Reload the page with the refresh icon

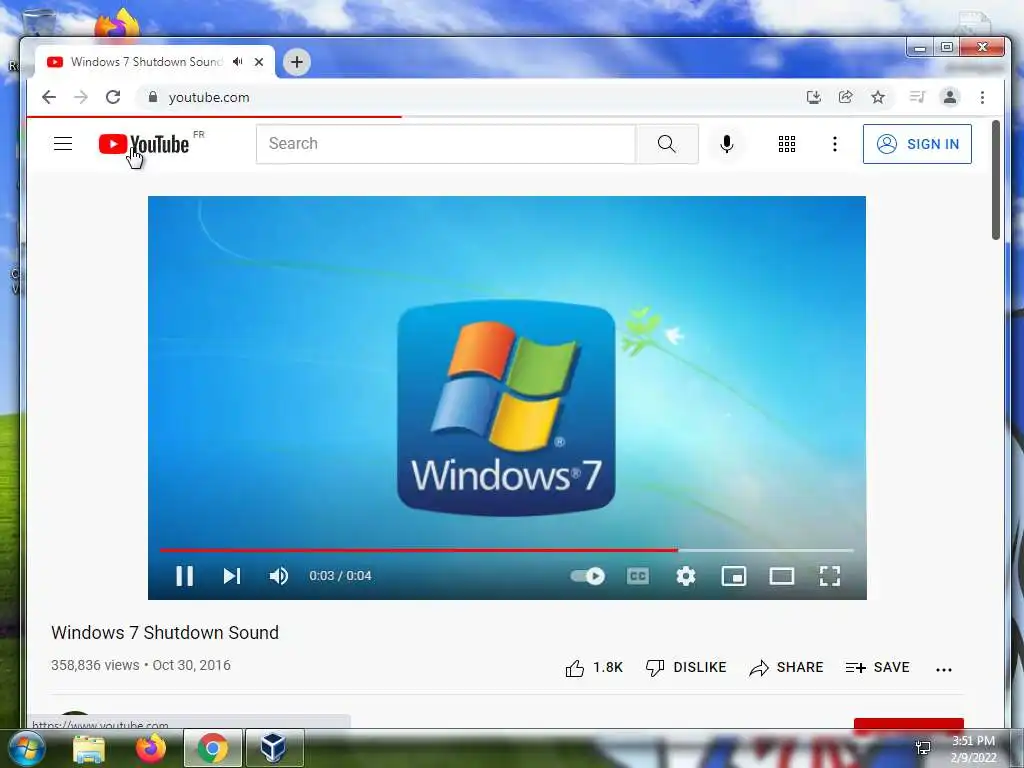pyautogui.click(x=113, y=97)
